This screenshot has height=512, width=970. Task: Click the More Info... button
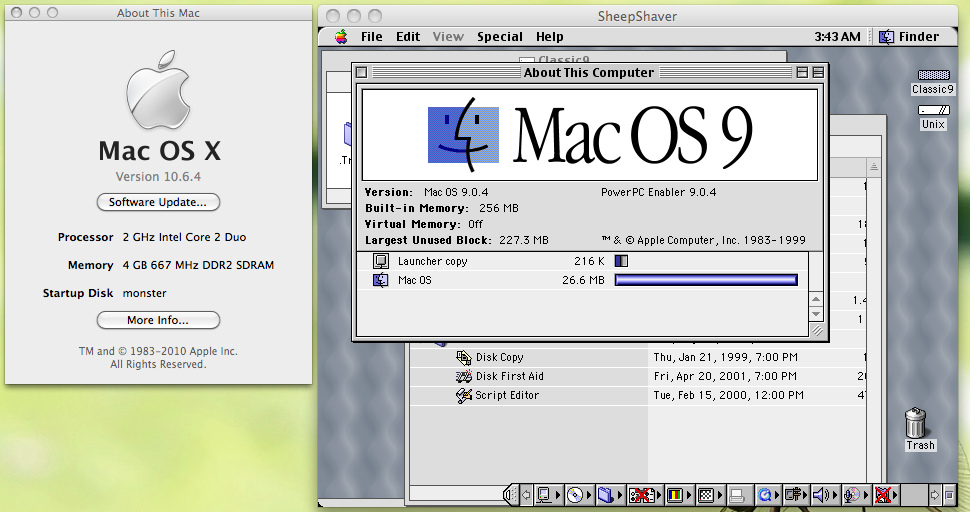[158, 320]
